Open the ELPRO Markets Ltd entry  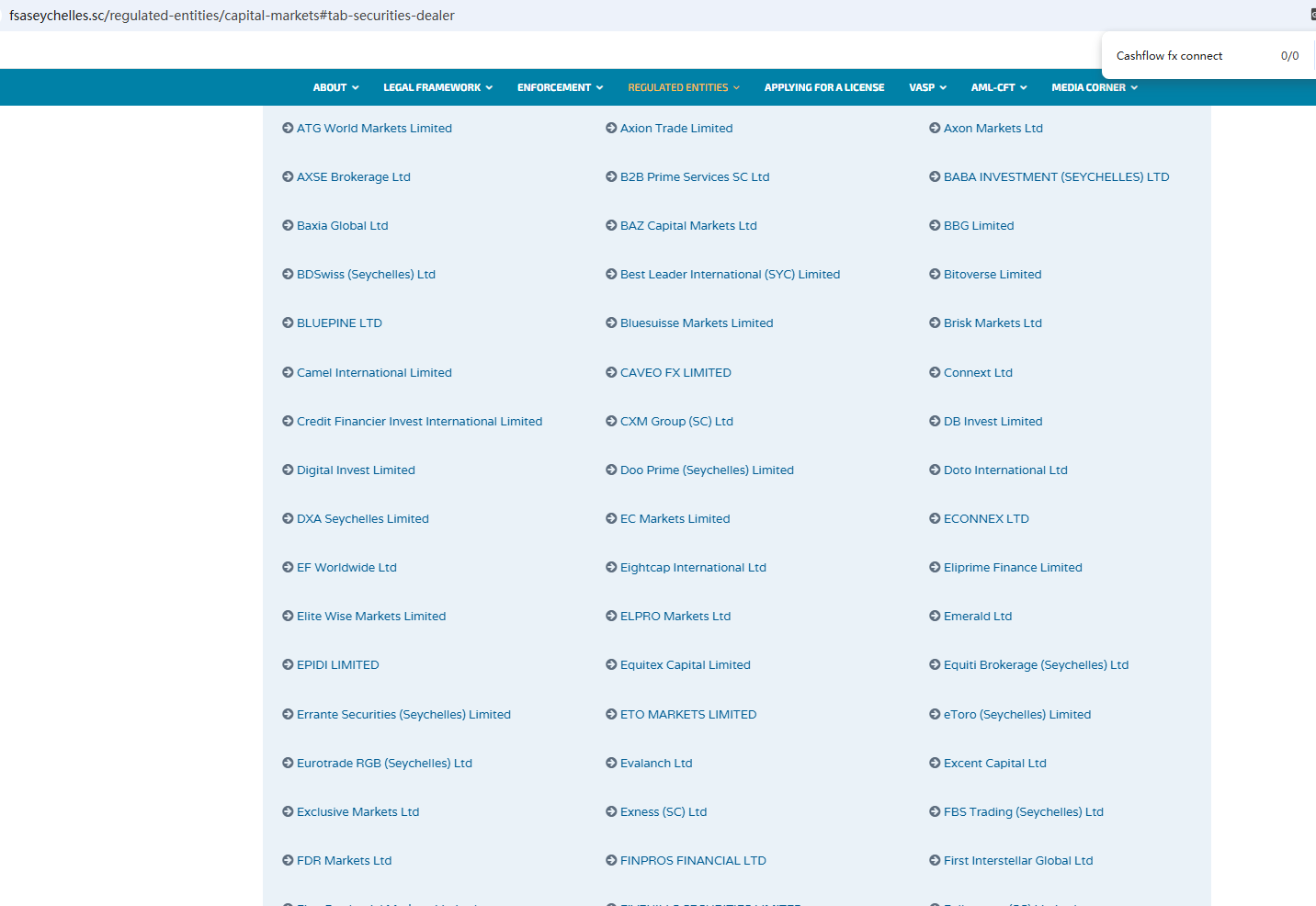(x=675, y=617)
